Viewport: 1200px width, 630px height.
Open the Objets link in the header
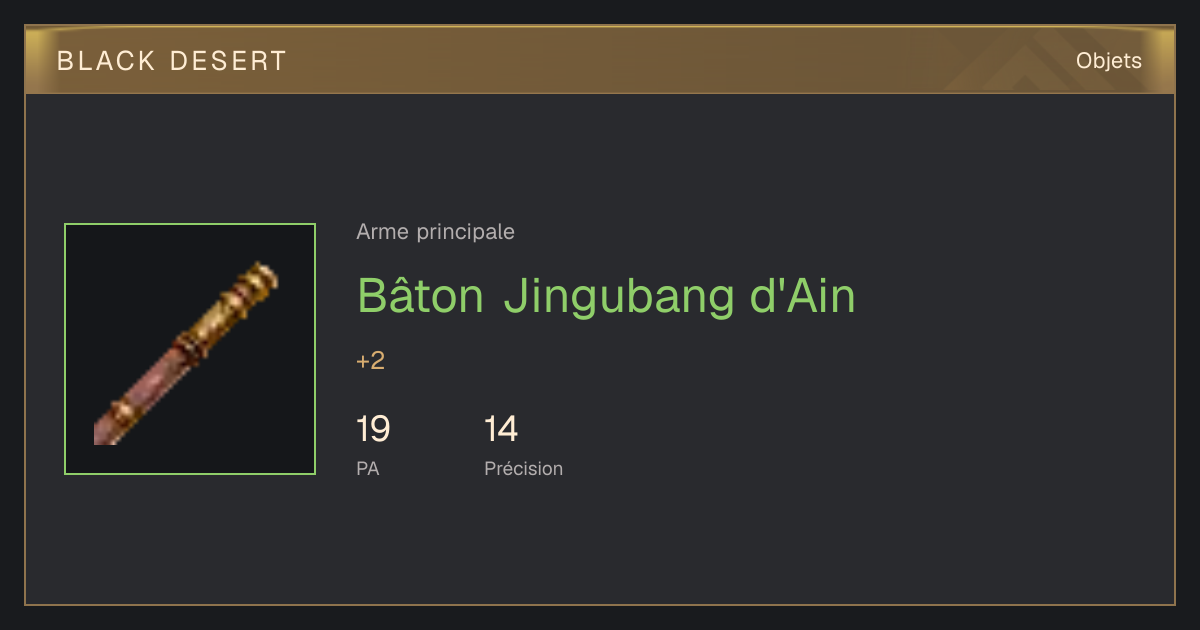[1108, 61]
